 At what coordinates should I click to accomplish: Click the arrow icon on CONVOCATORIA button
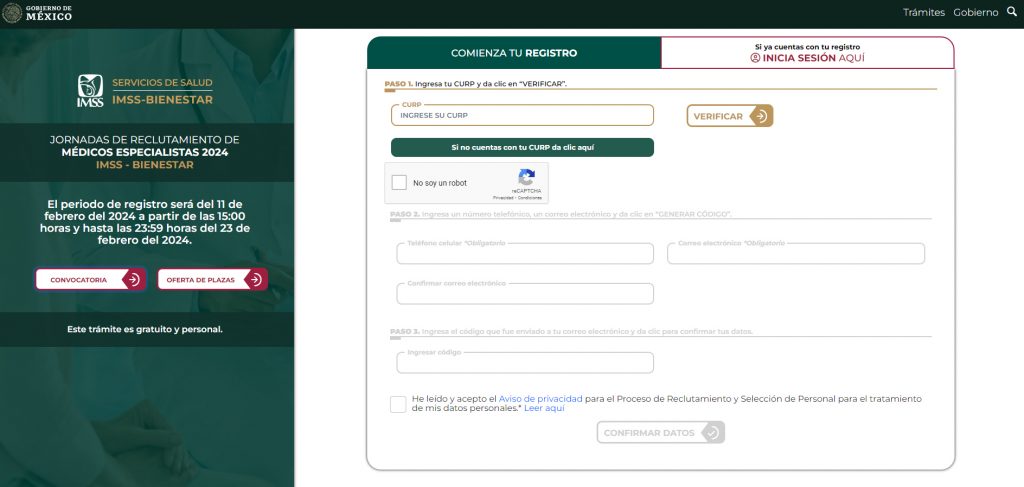coord(133,280)
